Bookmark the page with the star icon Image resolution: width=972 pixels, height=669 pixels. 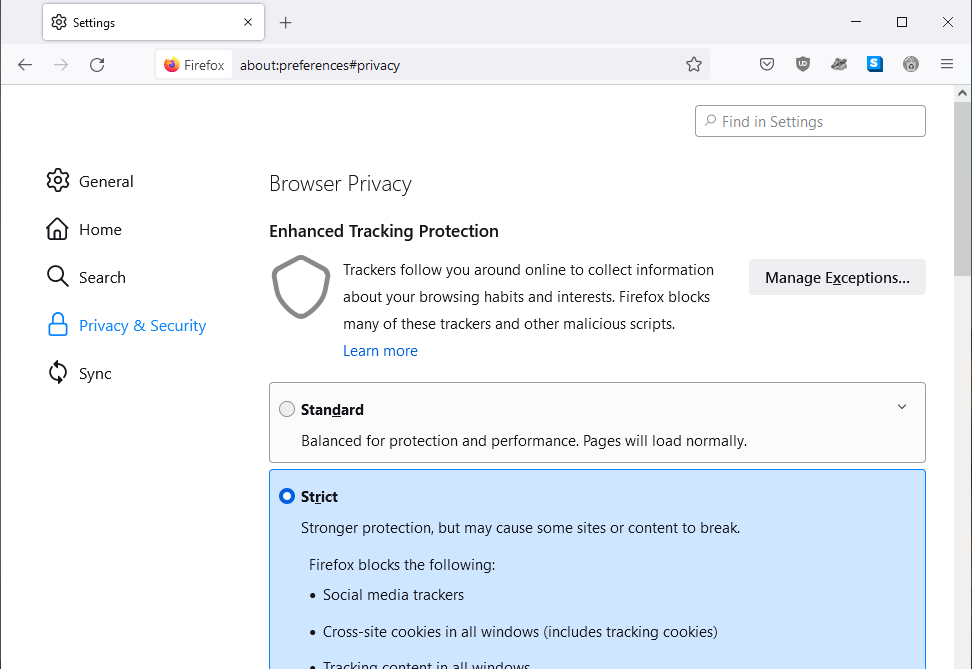(x=694, y=64)
